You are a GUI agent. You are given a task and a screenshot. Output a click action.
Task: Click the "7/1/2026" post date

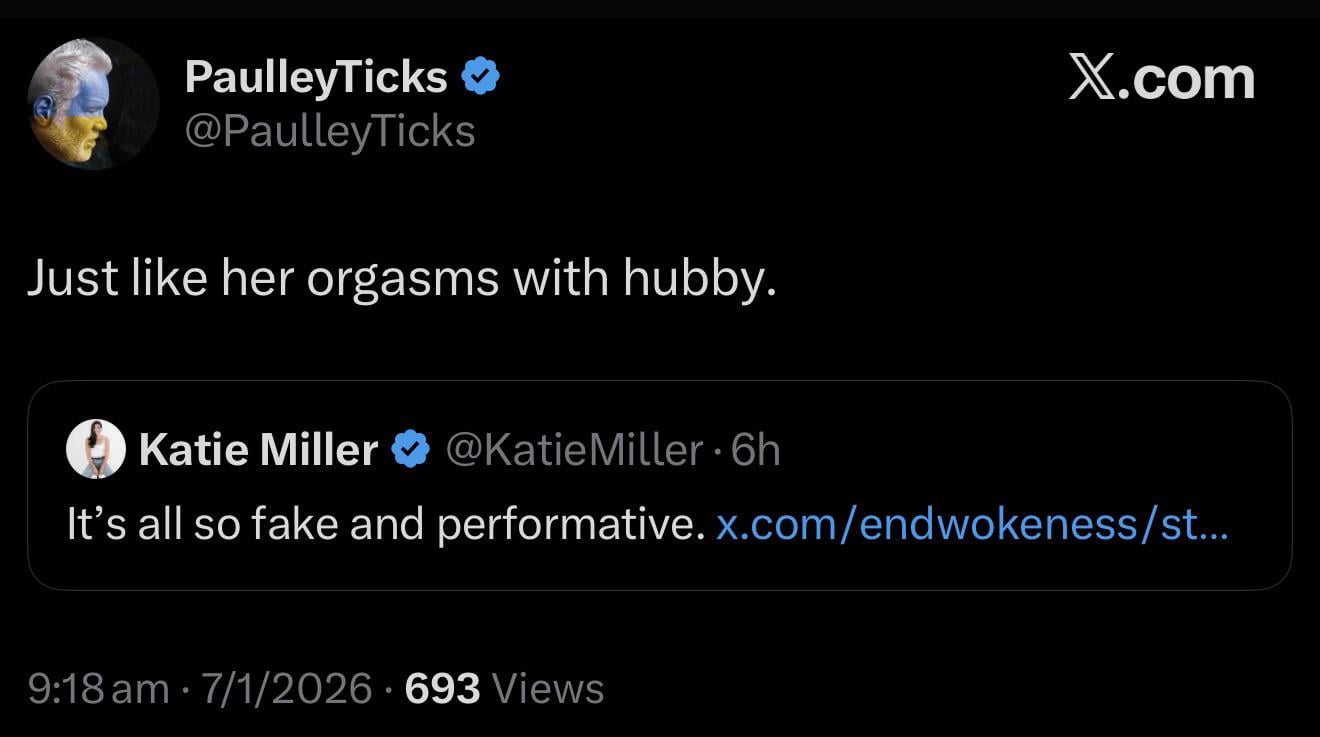tap(287, 688)
